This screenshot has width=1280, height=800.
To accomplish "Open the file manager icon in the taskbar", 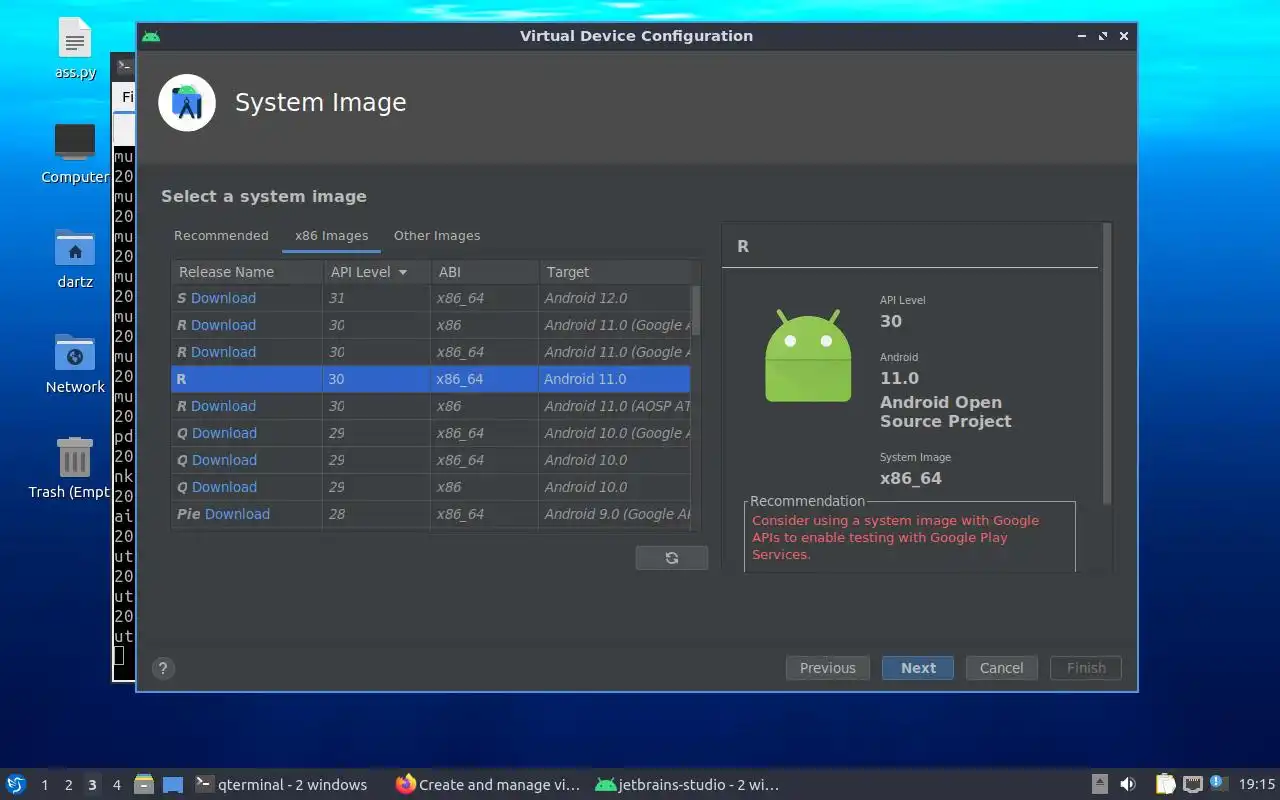I will tap(143, 784).
